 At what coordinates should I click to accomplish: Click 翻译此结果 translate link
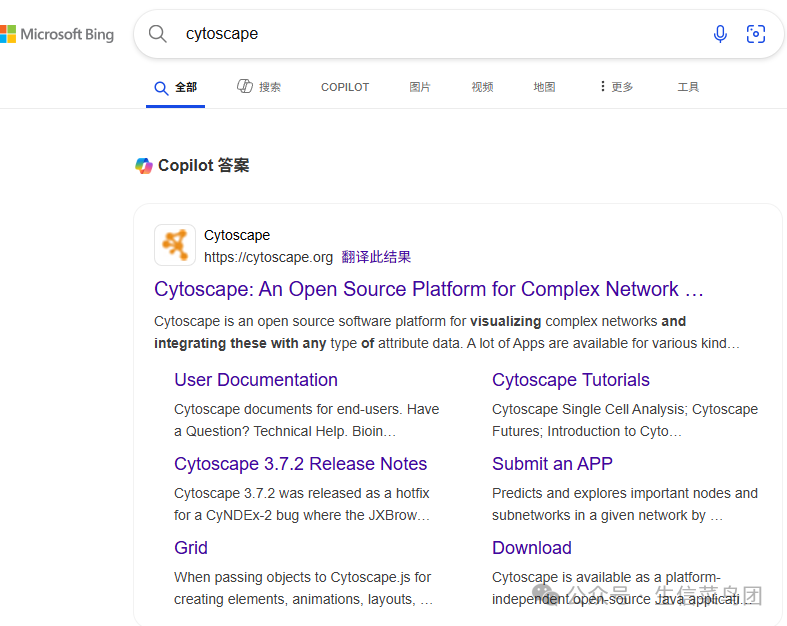tap(376, 257)
